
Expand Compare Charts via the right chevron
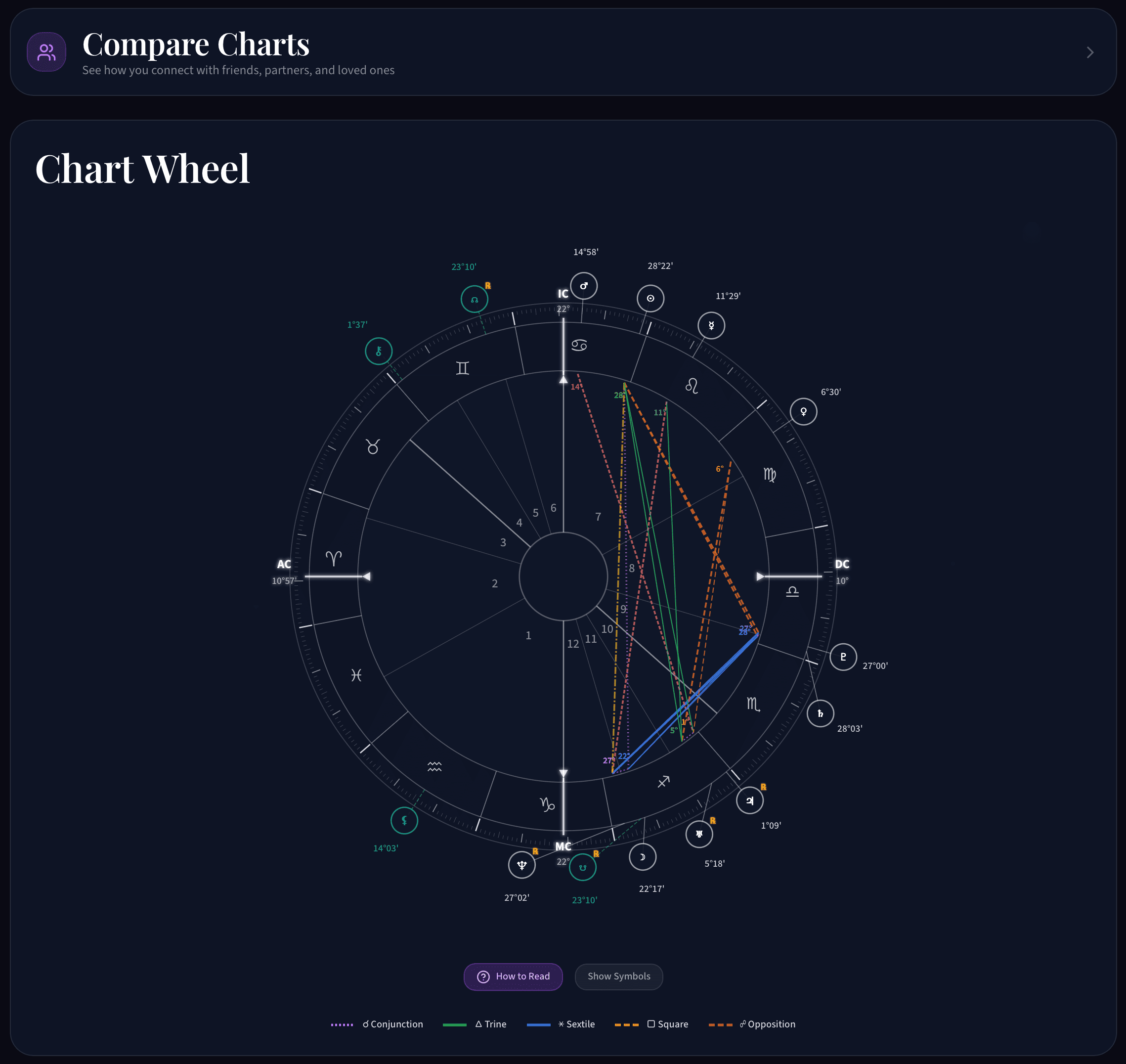coord(1090,51)
